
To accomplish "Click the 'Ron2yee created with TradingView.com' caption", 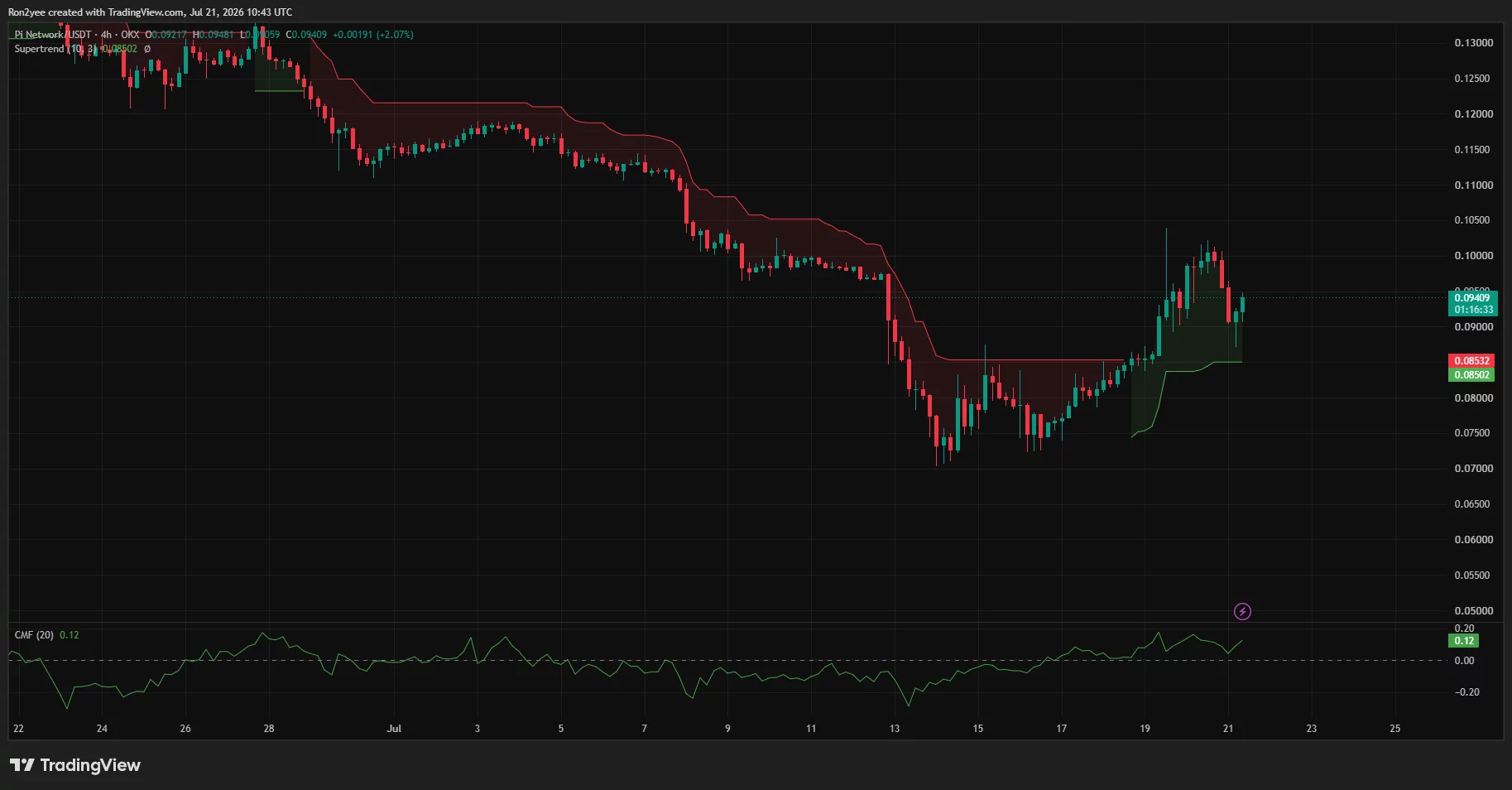I will pyautogui.click(x=96, y=12).
